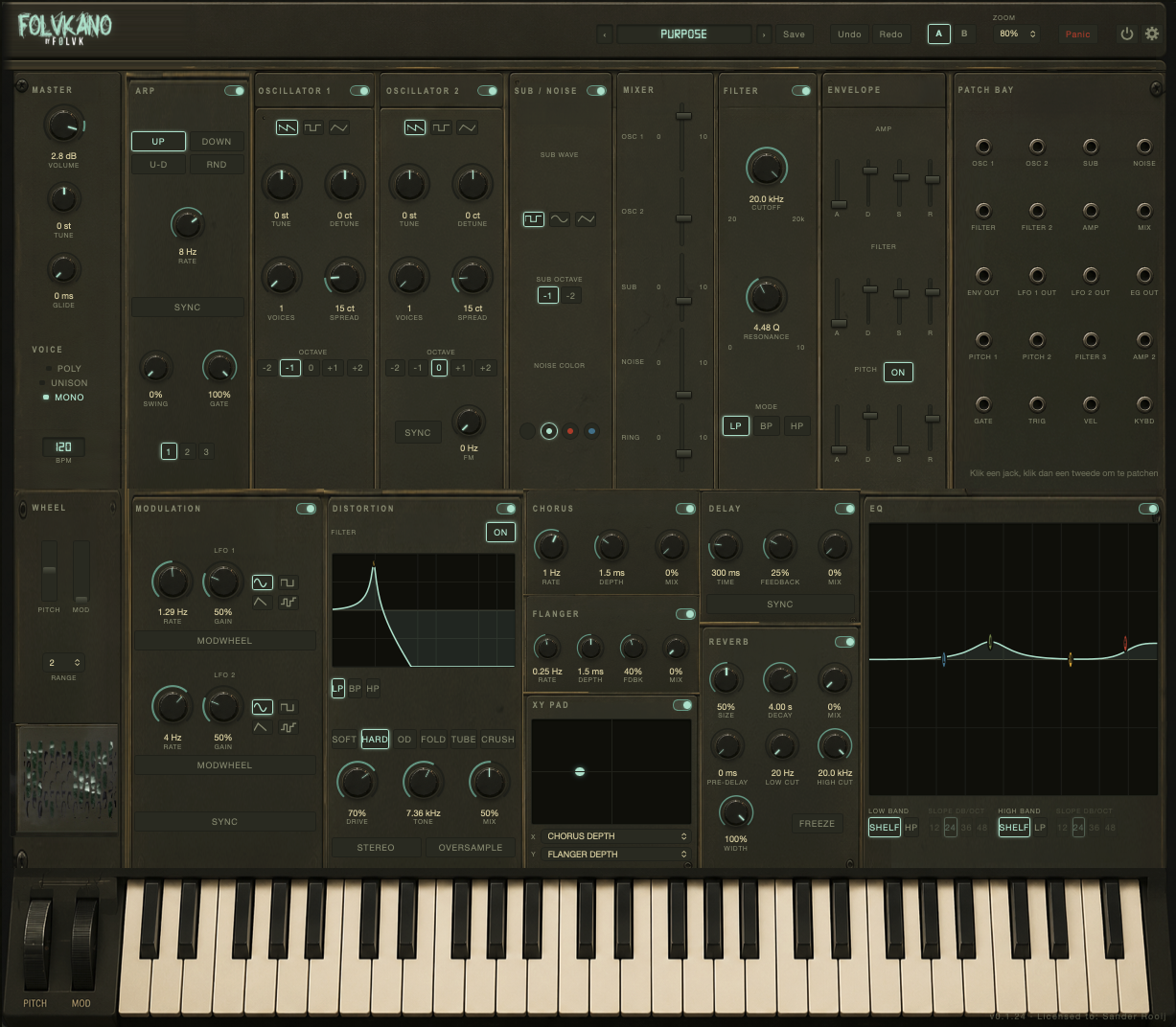Open XY pad X-axis Chorus Depth dropdown
1176x1027 pixels.
616,836
